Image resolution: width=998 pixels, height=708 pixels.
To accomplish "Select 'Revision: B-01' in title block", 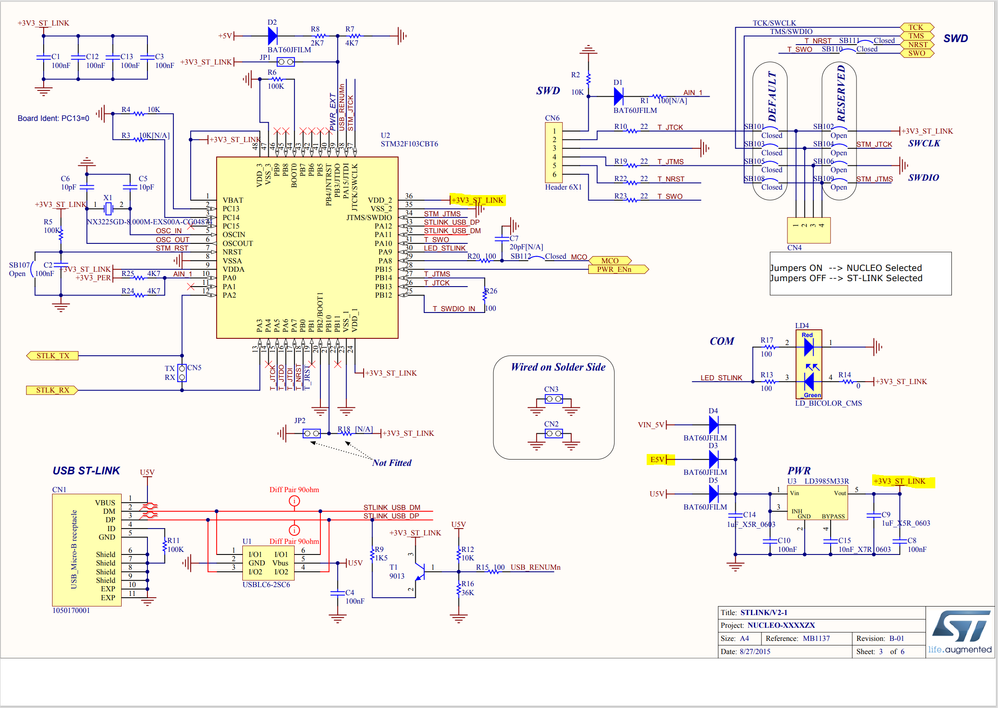I will (880, 638).
